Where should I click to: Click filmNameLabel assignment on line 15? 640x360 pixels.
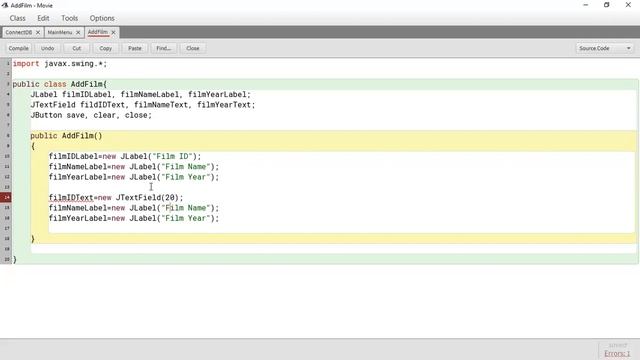pos(134,208)
